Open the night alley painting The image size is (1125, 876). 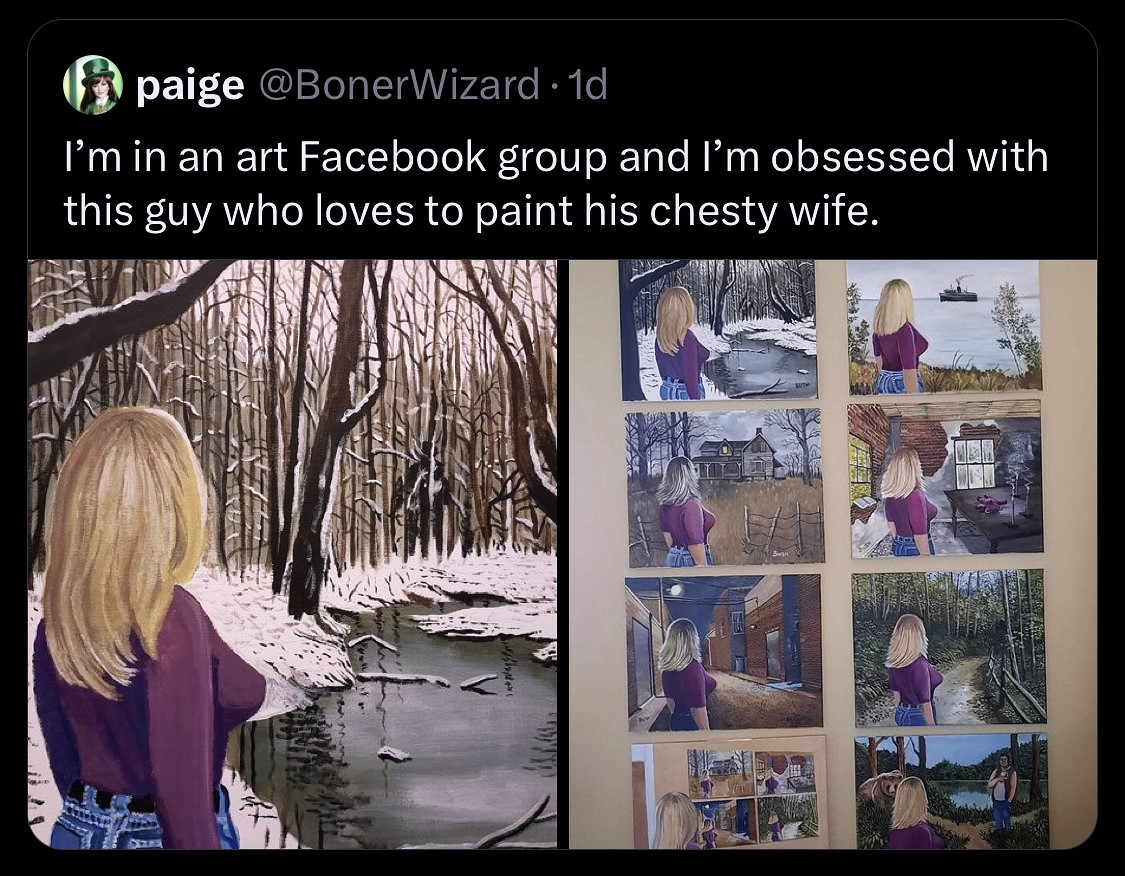pyautogui.click(x=723, y=652)
